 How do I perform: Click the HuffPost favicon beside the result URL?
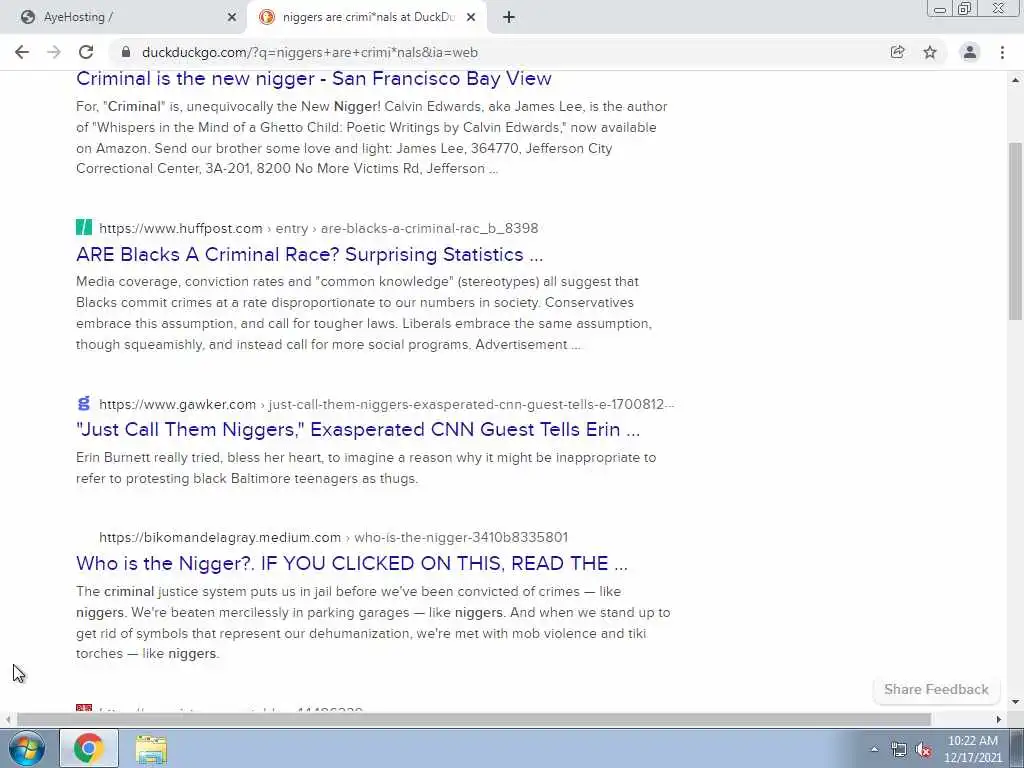click(84, 227)
